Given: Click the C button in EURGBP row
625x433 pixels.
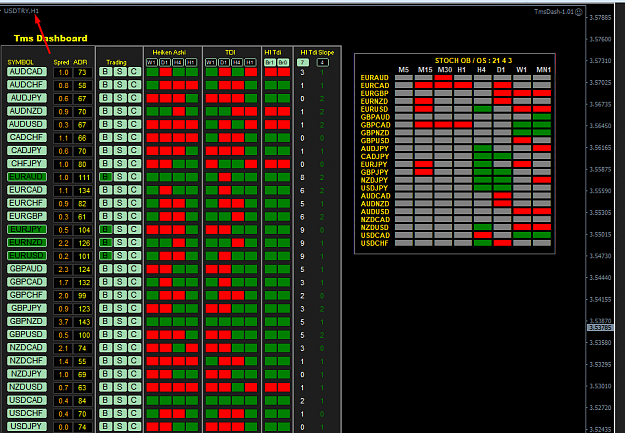Looking at the screenshot, I should (x=134, y=216).
